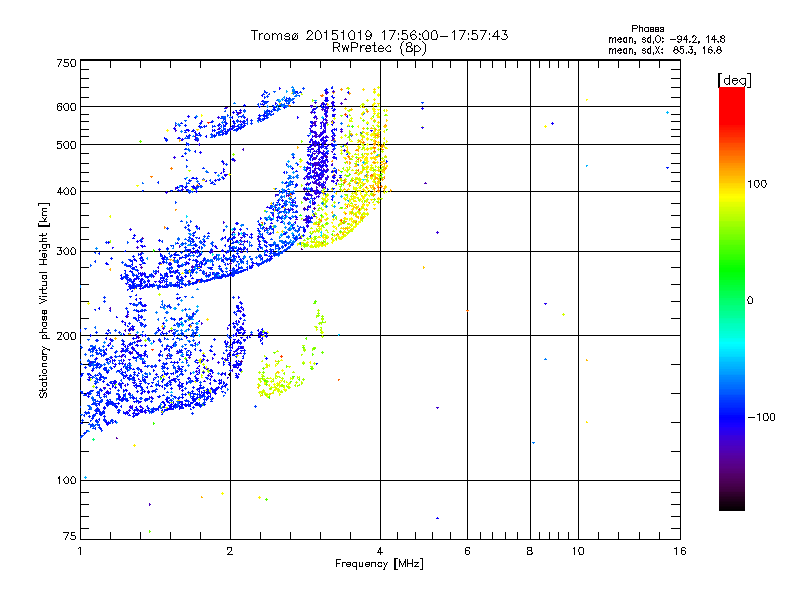Click the '[deg]' colorbar unit label
Screen dimensions: 800x600
tap(734, 80)
